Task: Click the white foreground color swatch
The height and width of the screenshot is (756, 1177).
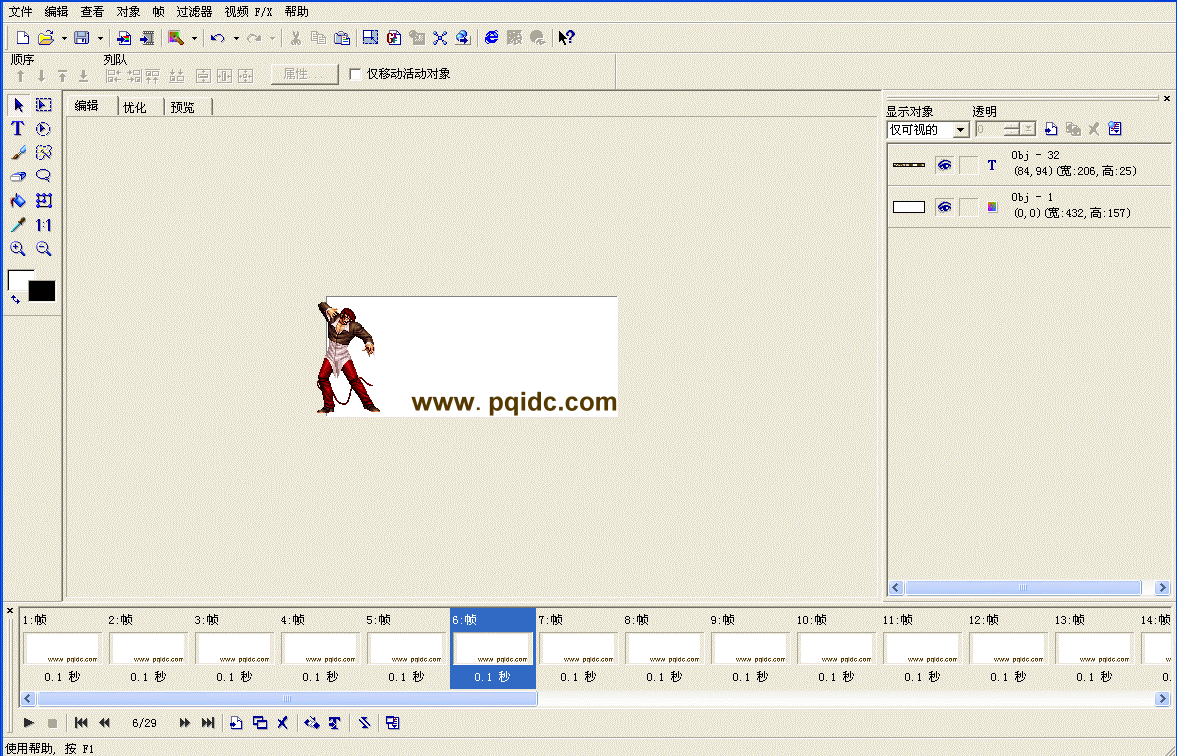Action: pyautogui.click(x=17, y=279)
